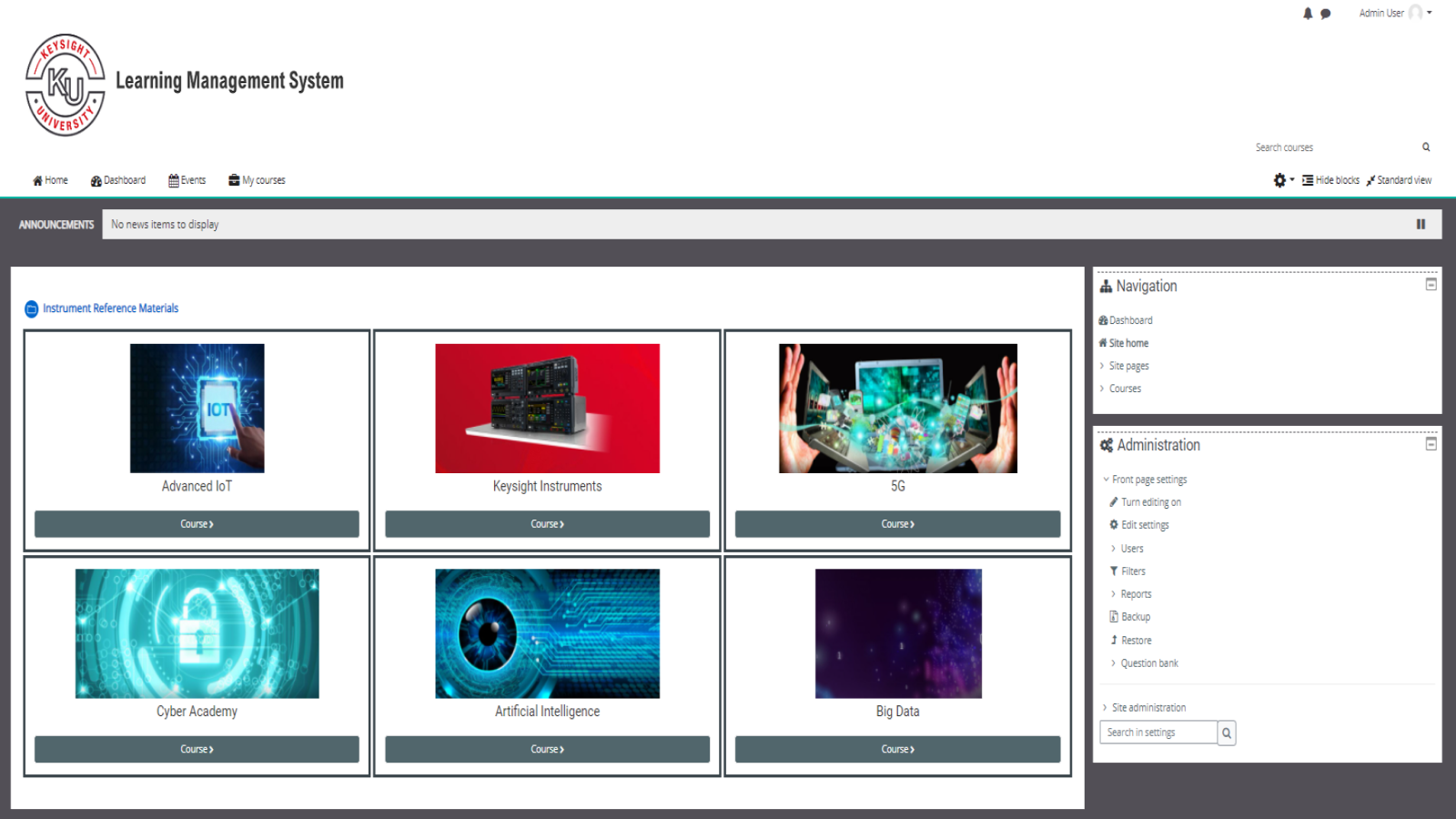The image size is (1456, 819).
Task: Click the Keysight University logo
Action: click(66, 86)
